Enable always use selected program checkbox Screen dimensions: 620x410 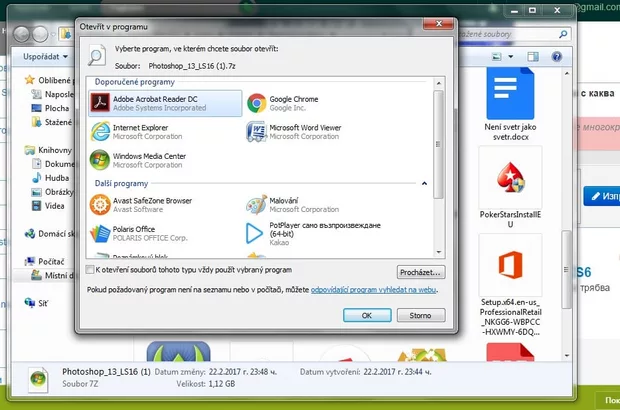90,270
